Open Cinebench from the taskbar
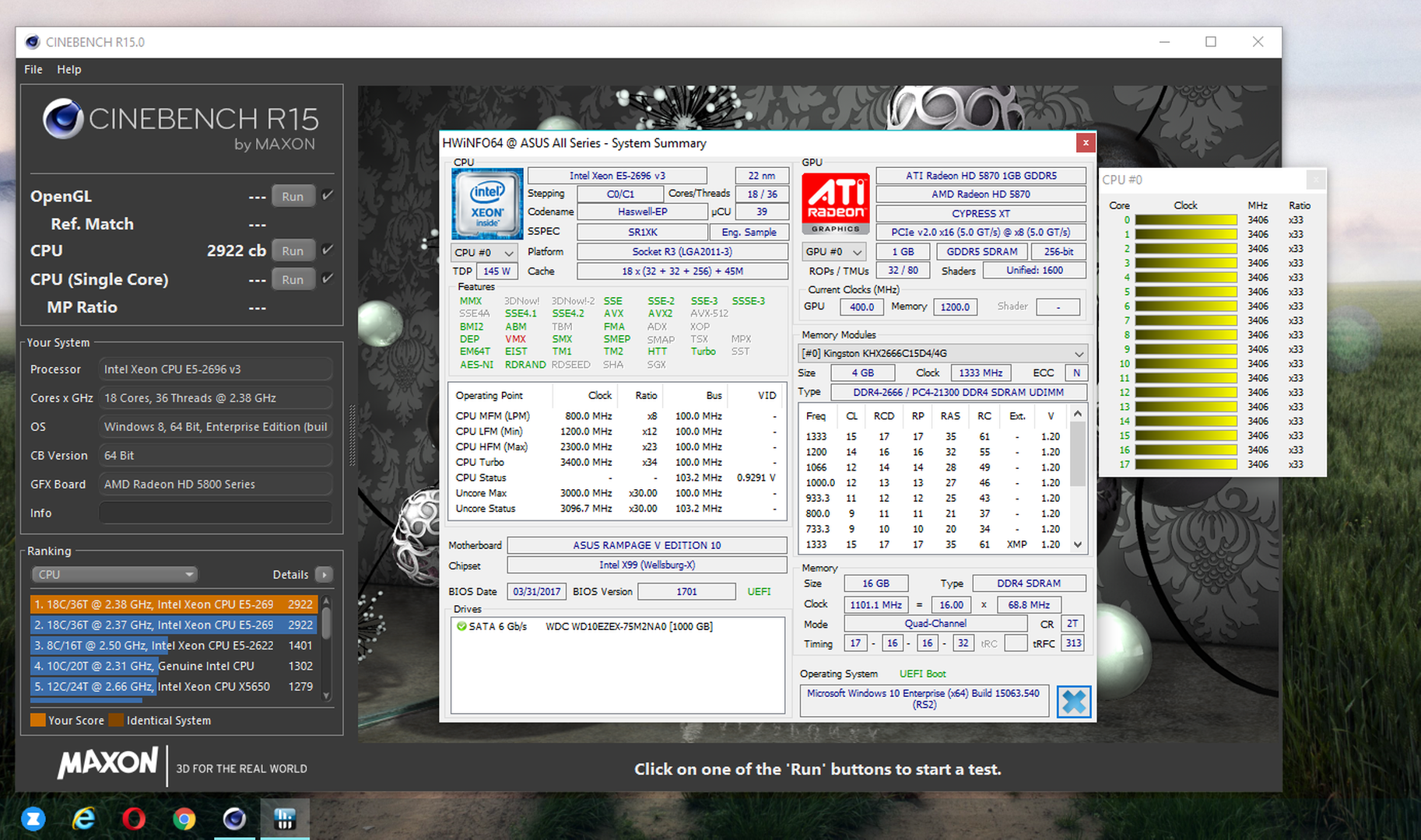1421x840 pixels. click(234, 818)
